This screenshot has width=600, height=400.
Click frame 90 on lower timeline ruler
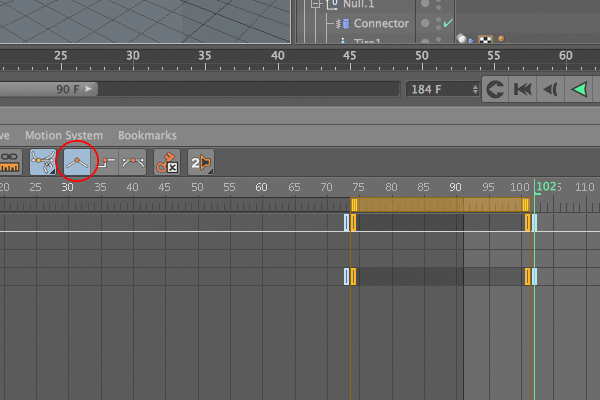(455, 187)
